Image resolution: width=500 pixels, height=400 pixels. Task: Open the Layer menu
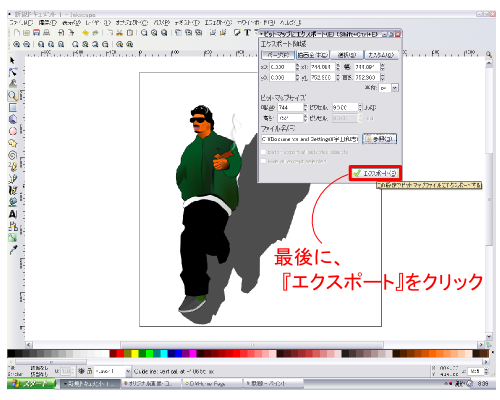(x=98, y=23)
